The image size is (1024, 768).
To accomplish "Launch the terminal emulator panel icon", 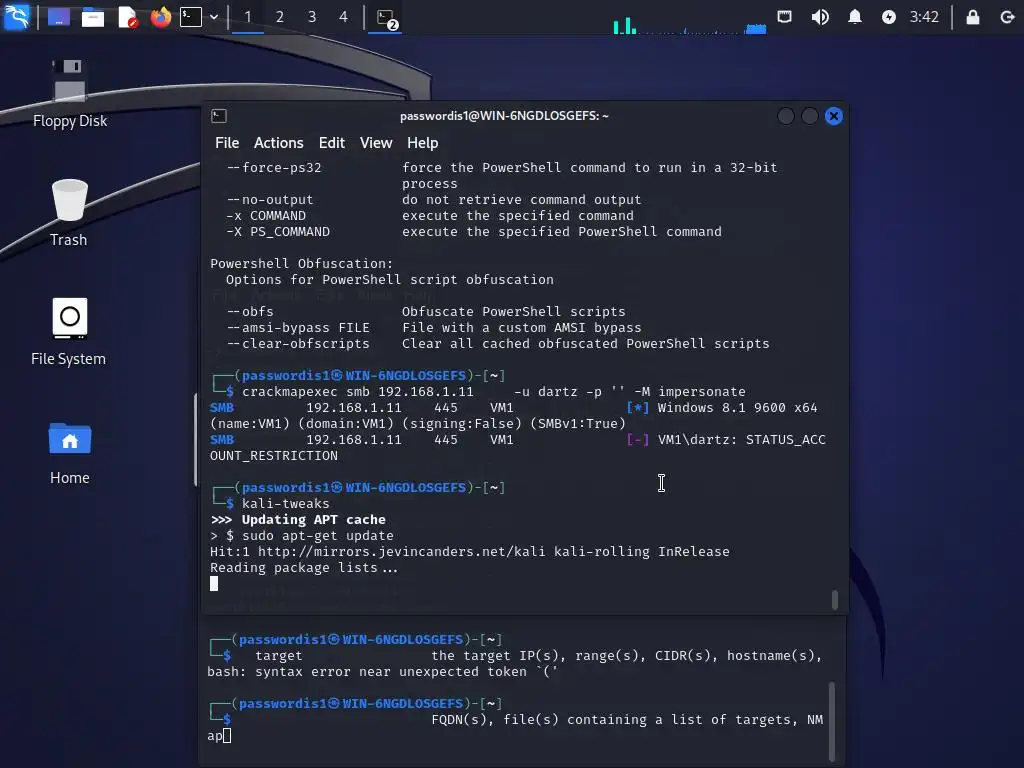I will point(191,17).
